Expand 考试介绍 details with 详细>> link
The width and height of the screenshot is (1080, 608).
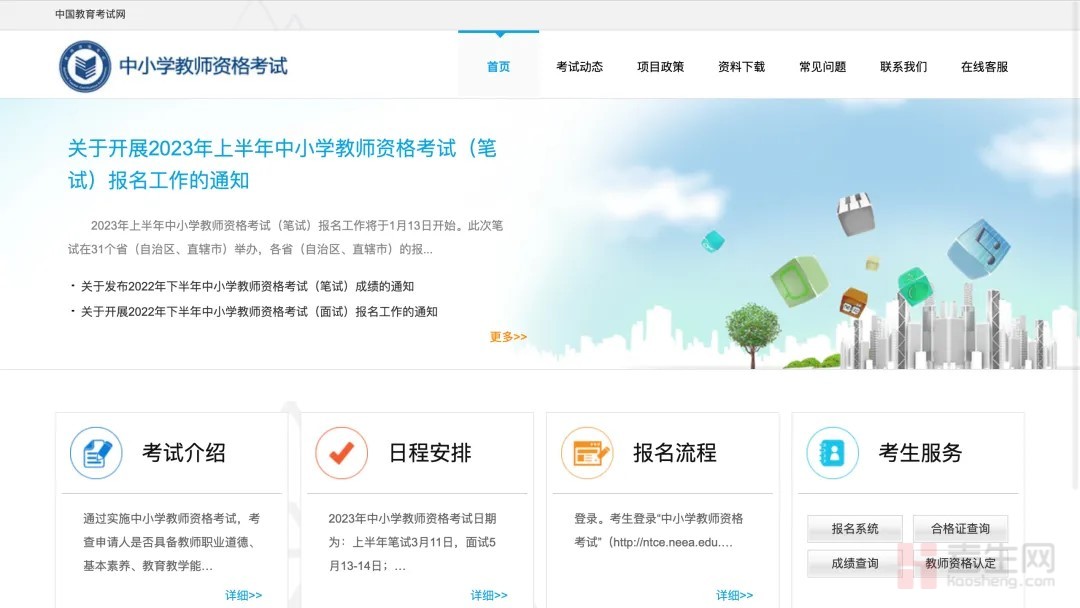[x=243, y=595]
